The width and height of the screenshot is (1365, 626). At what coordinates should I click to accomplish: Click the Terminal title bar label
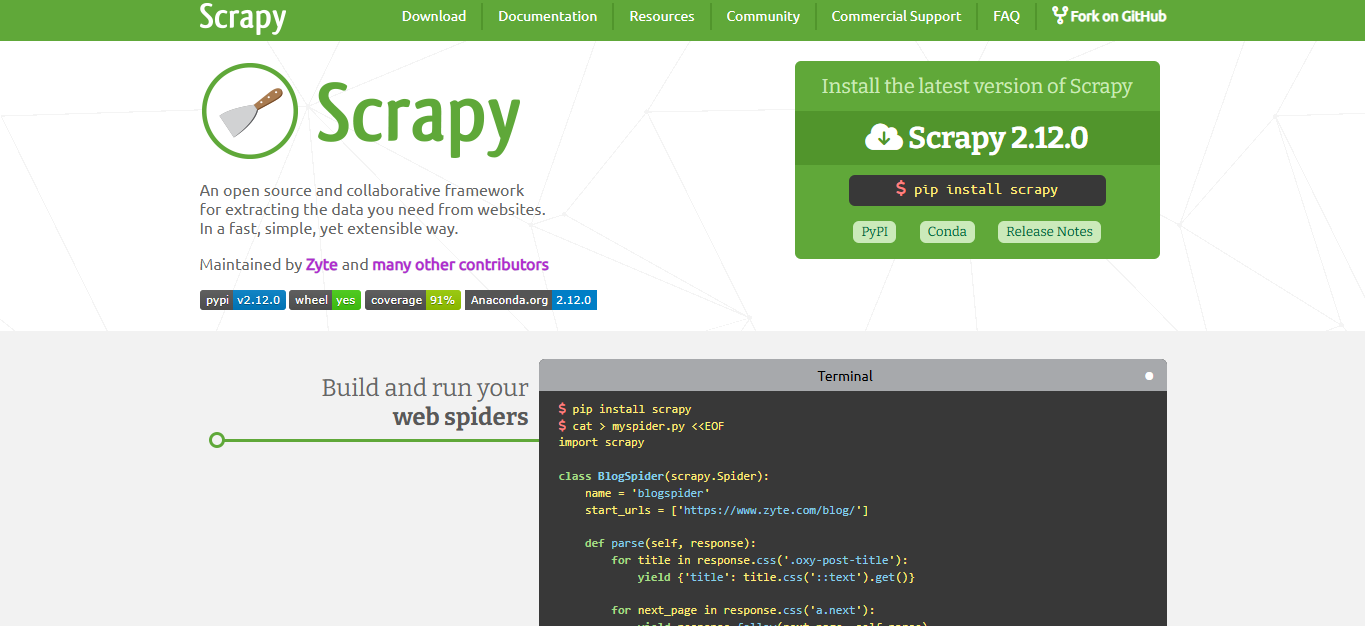click(x=845, y=376)
